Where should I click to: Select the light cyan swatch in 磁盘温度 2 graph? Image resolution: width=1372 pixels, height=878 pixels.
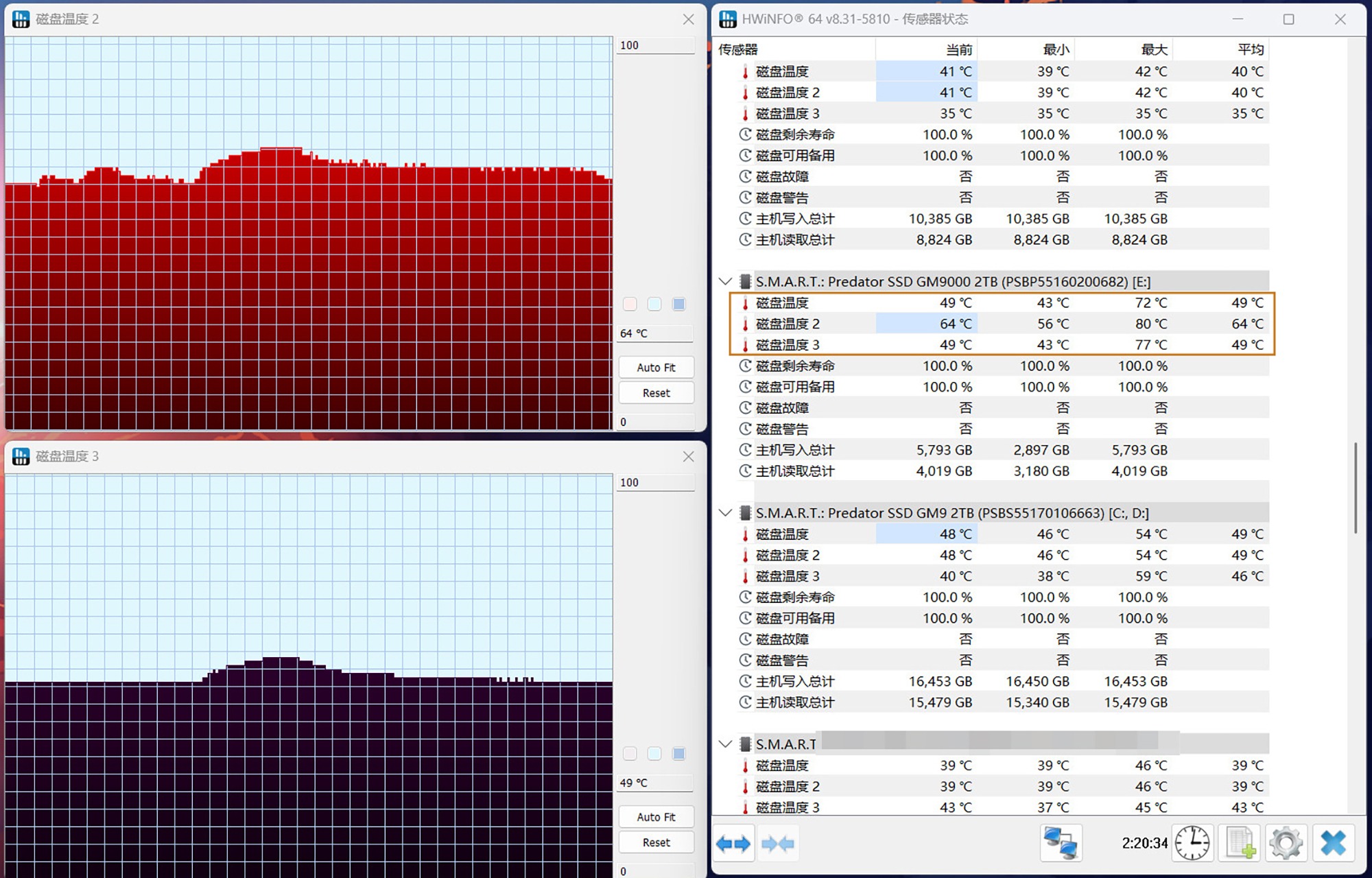click(x=654, y=304)
